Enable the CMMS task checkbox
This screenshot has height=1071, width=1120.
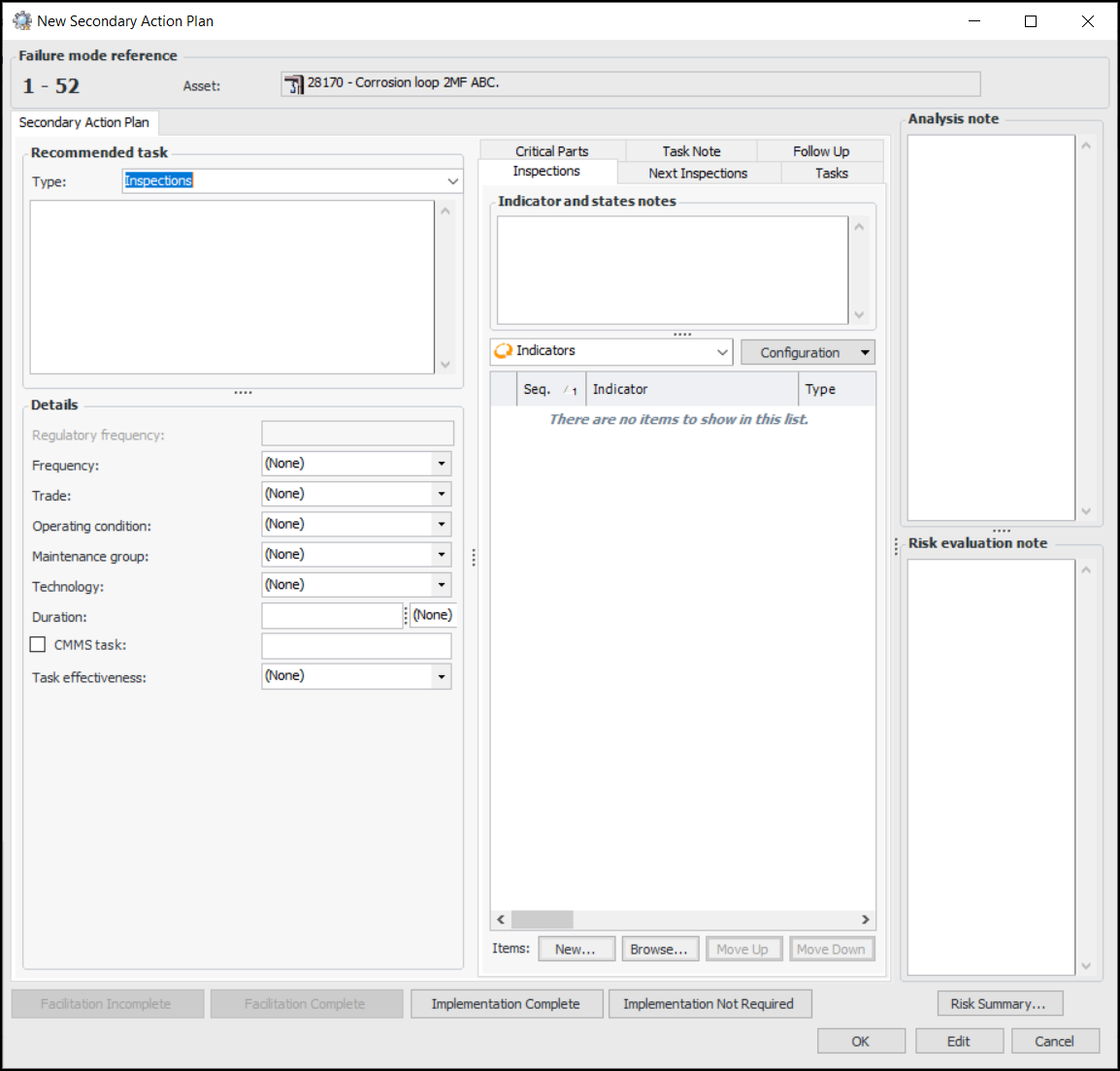[38, 644]
